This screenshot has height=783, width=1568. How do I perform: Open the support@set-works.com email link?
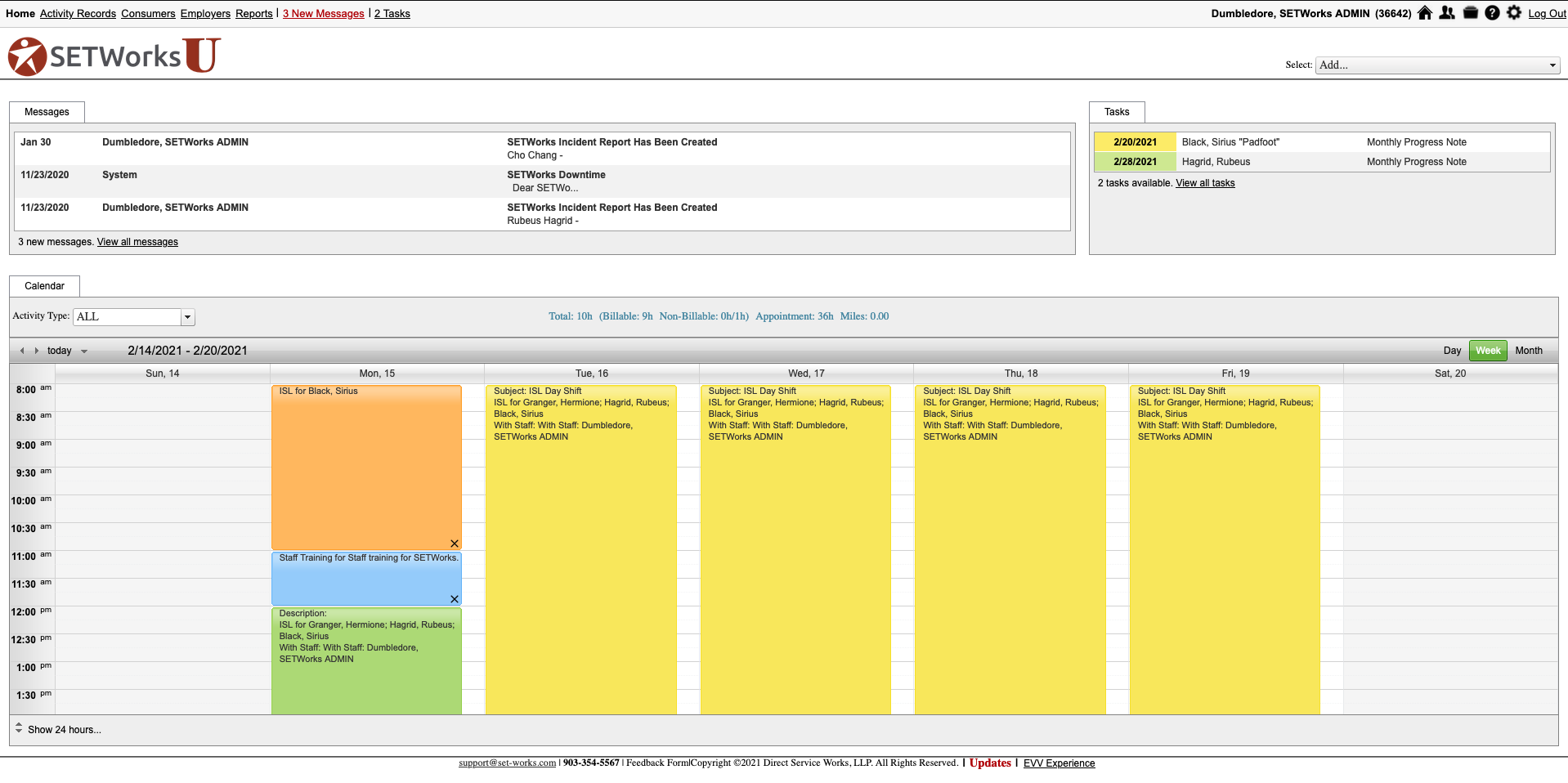coord(507,763)
